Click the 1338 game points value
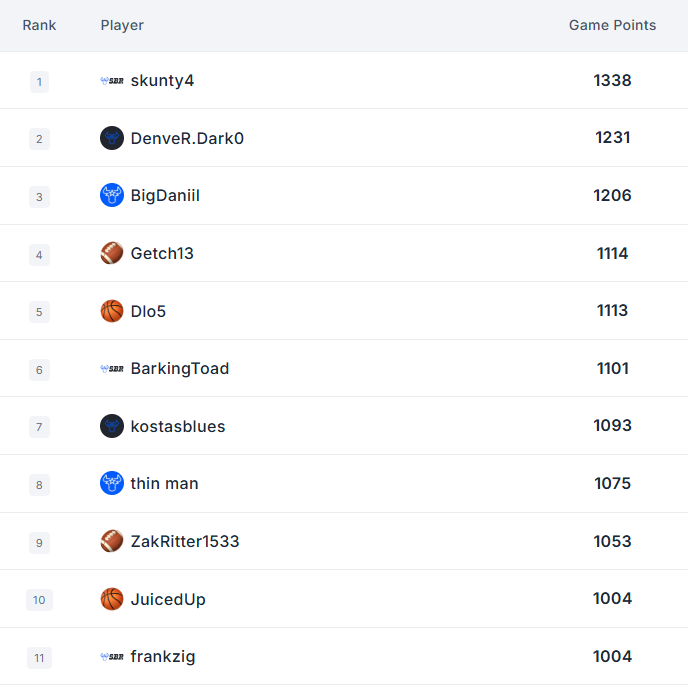688x685 pixels. click(x=612, y=80)
